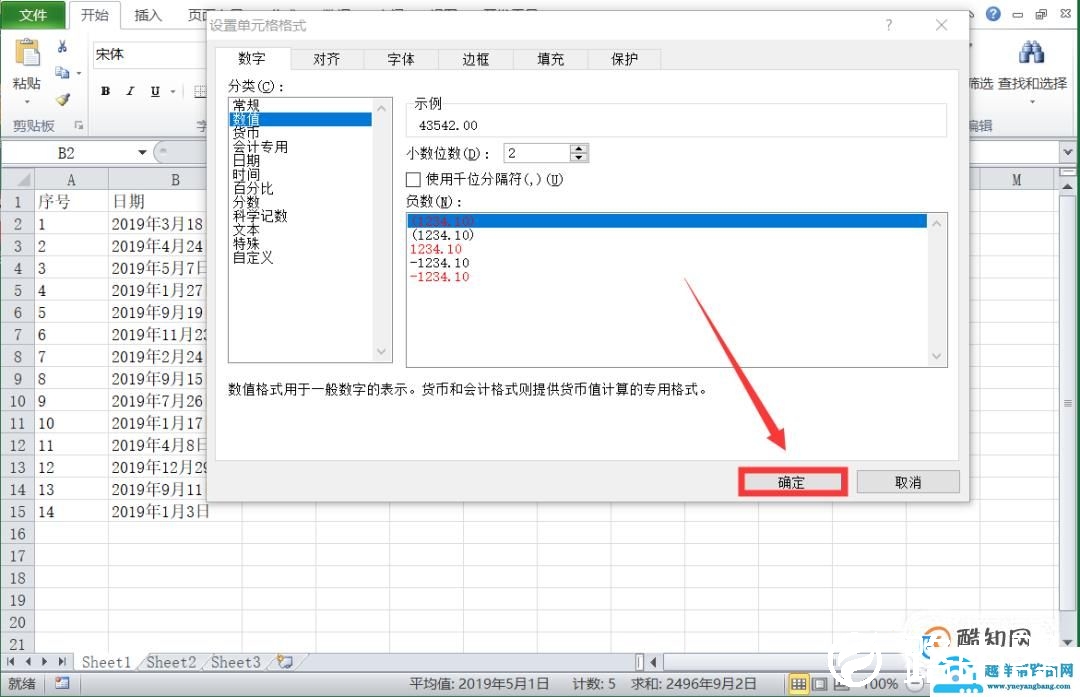Click the Find and Select binoculars icon

1031,52
